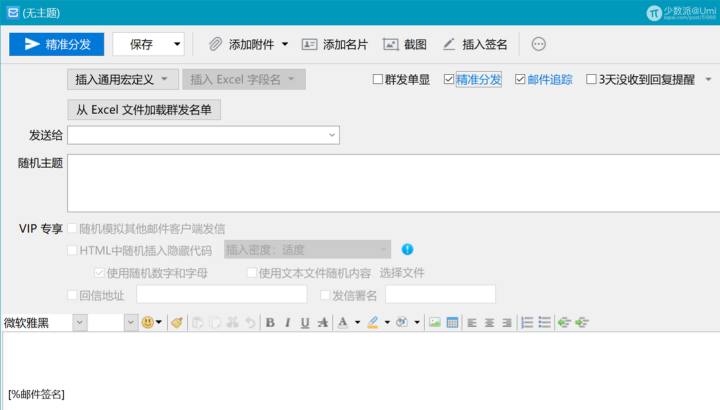720x410 pixels.
Task: Click the clear formatting brush icon
Action: pos(177,323)
